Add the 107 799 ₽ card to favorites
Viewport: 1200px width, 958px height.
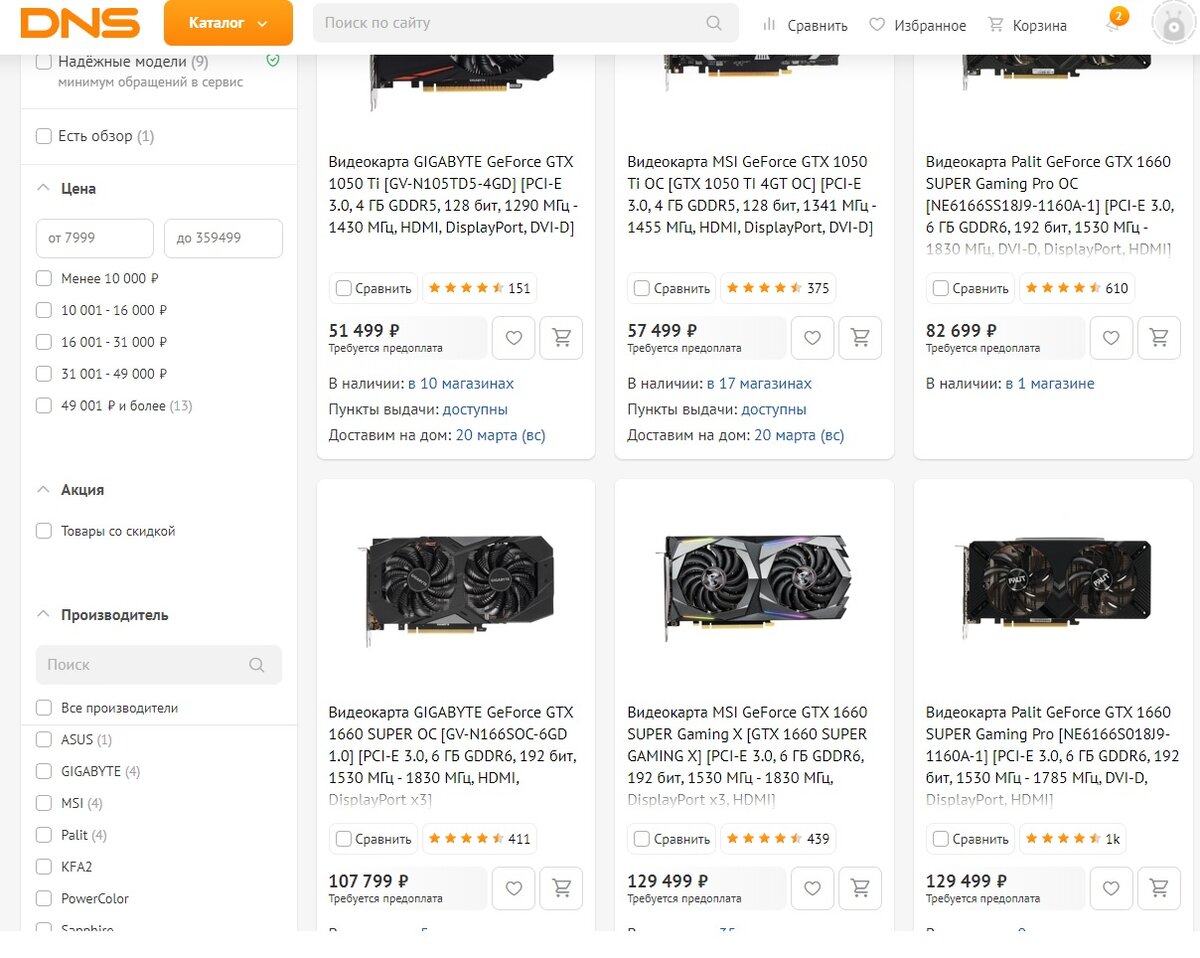click(513, 888)
